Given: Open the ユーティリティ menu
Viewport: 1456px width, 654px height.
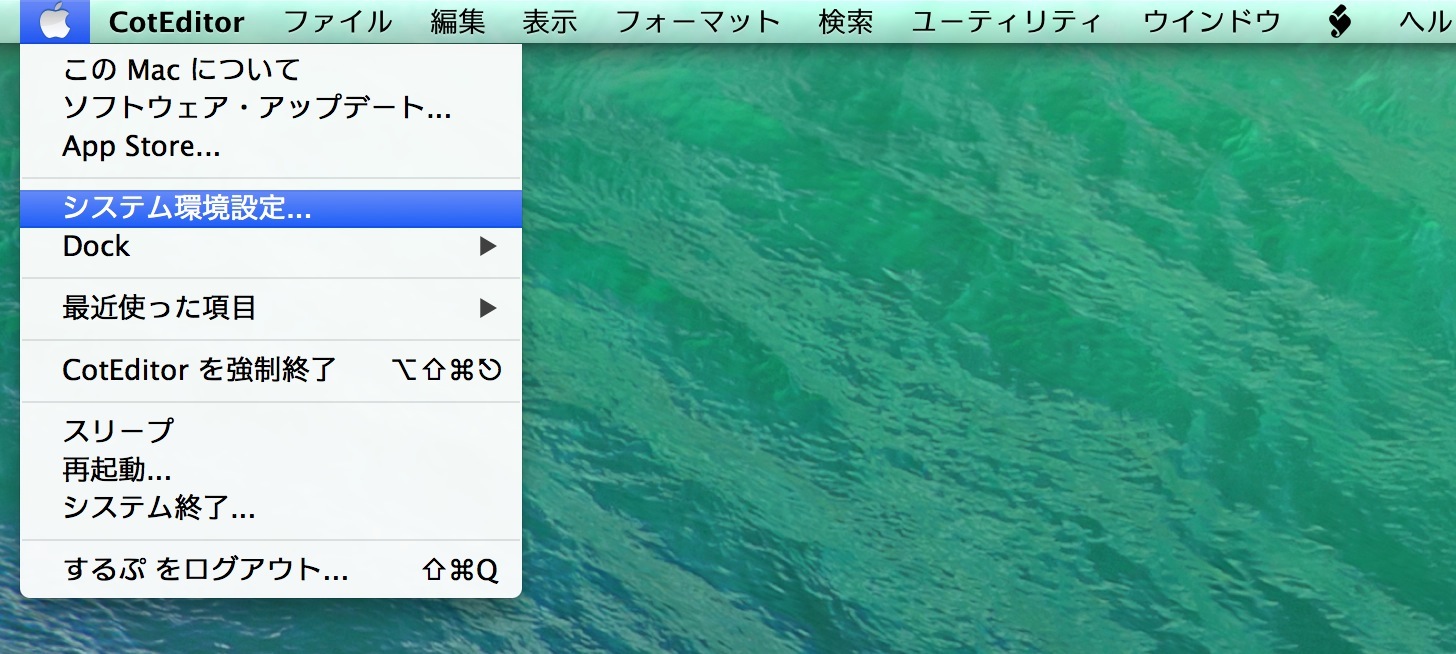Looking at the screenshot, I should [1008, 22].
